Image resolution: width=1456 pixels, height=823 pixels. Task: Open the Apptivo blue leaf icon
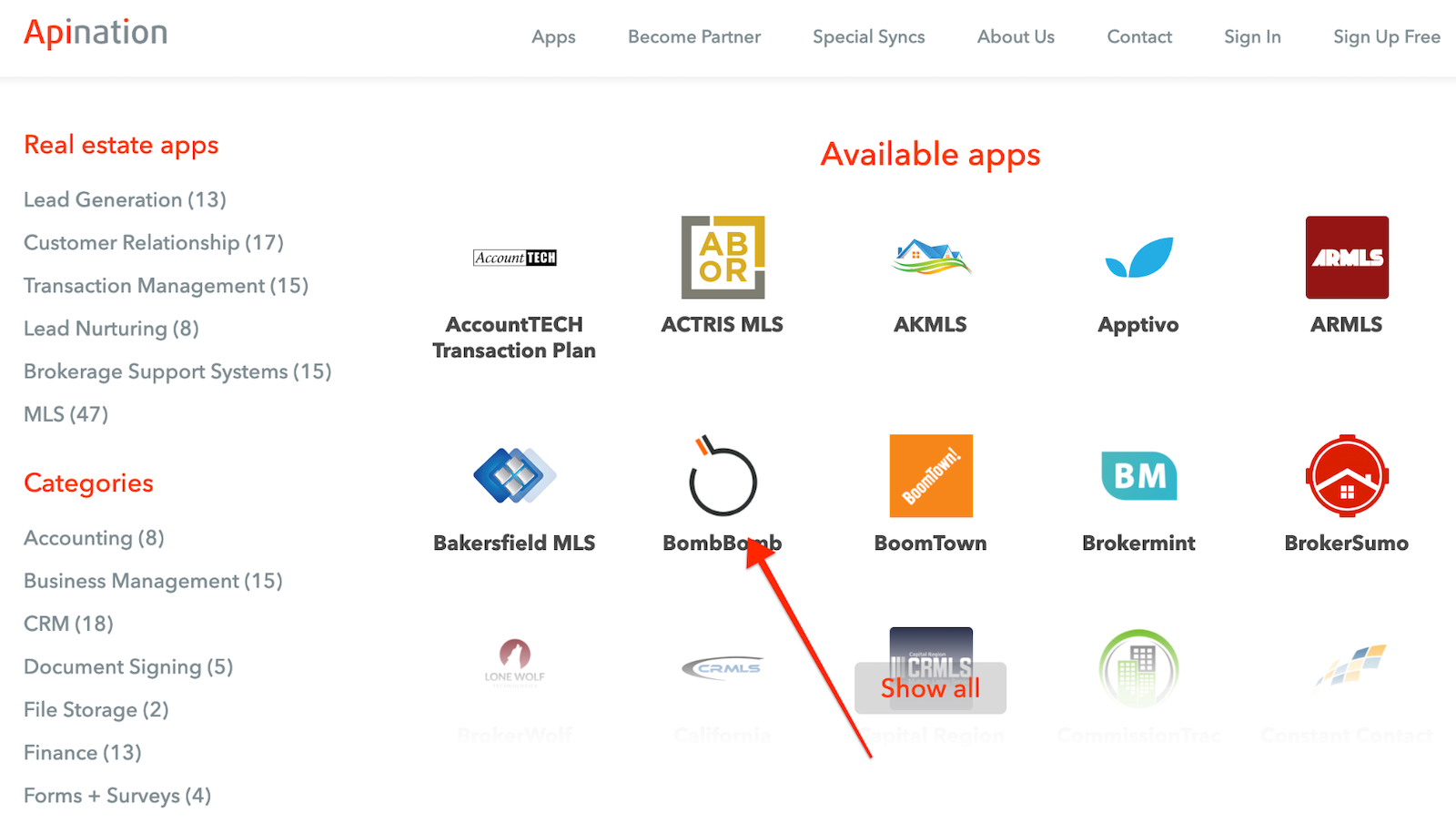tap(1138, 258)
